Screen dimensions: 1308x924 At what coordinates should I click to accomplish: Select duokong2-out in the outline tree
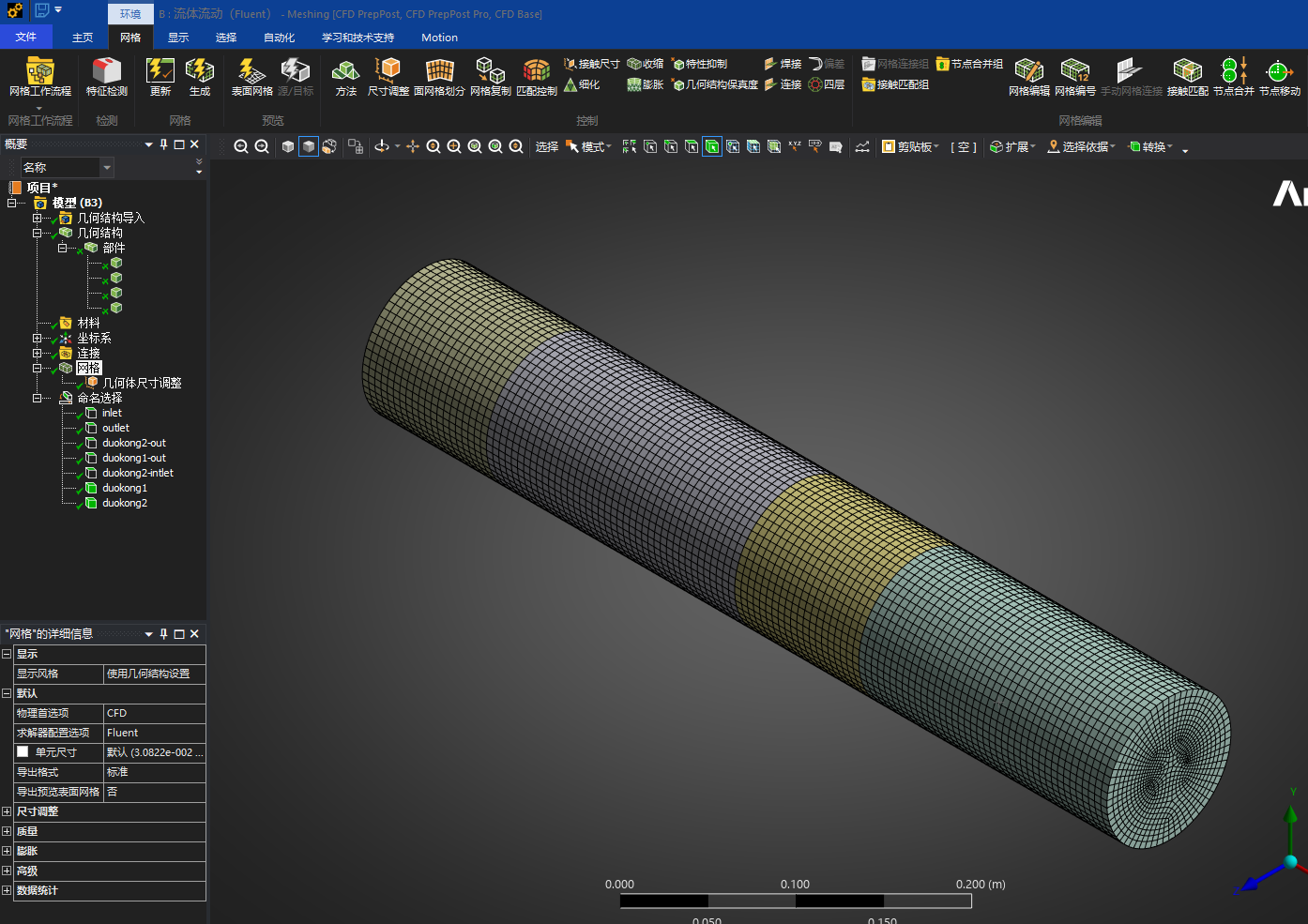point(133,443)
